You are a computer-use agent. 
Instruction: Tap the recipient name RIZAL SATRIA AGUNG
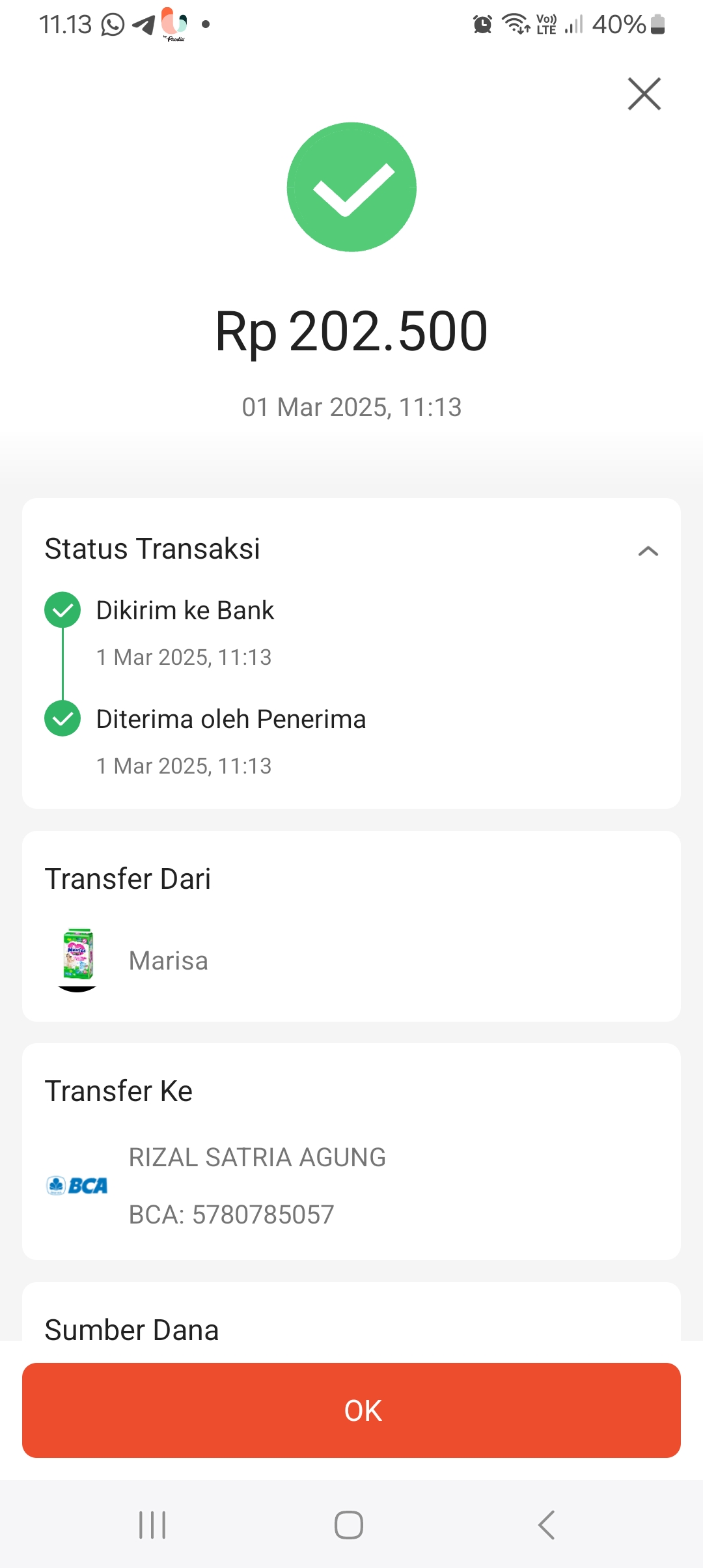(257, 1157)
